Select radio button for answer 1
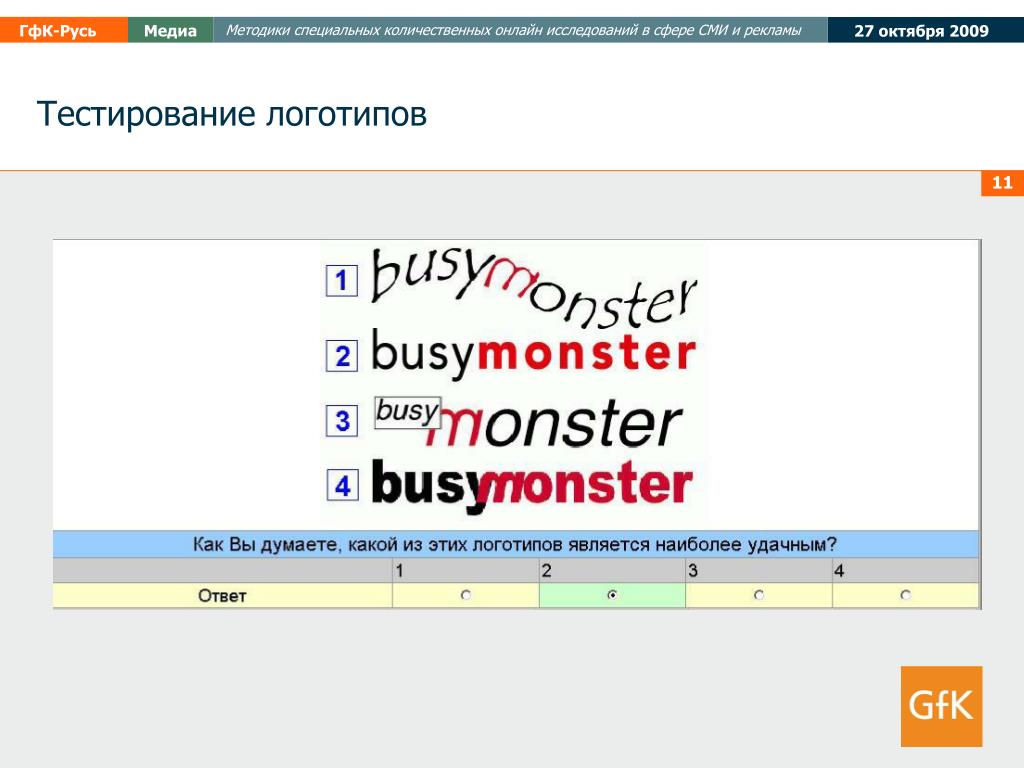 point(466,595)
